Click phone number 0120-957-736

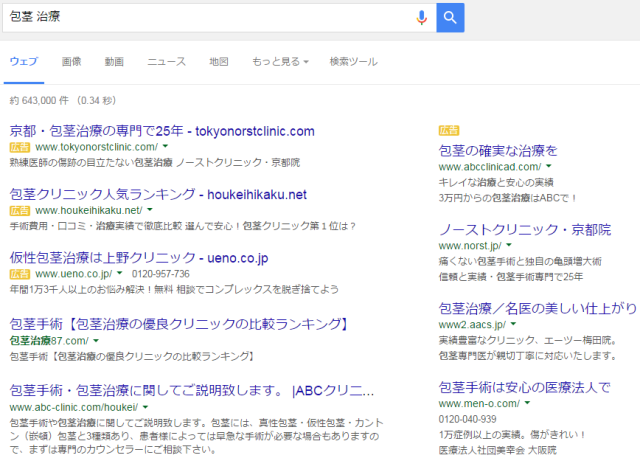click(160, 274)
